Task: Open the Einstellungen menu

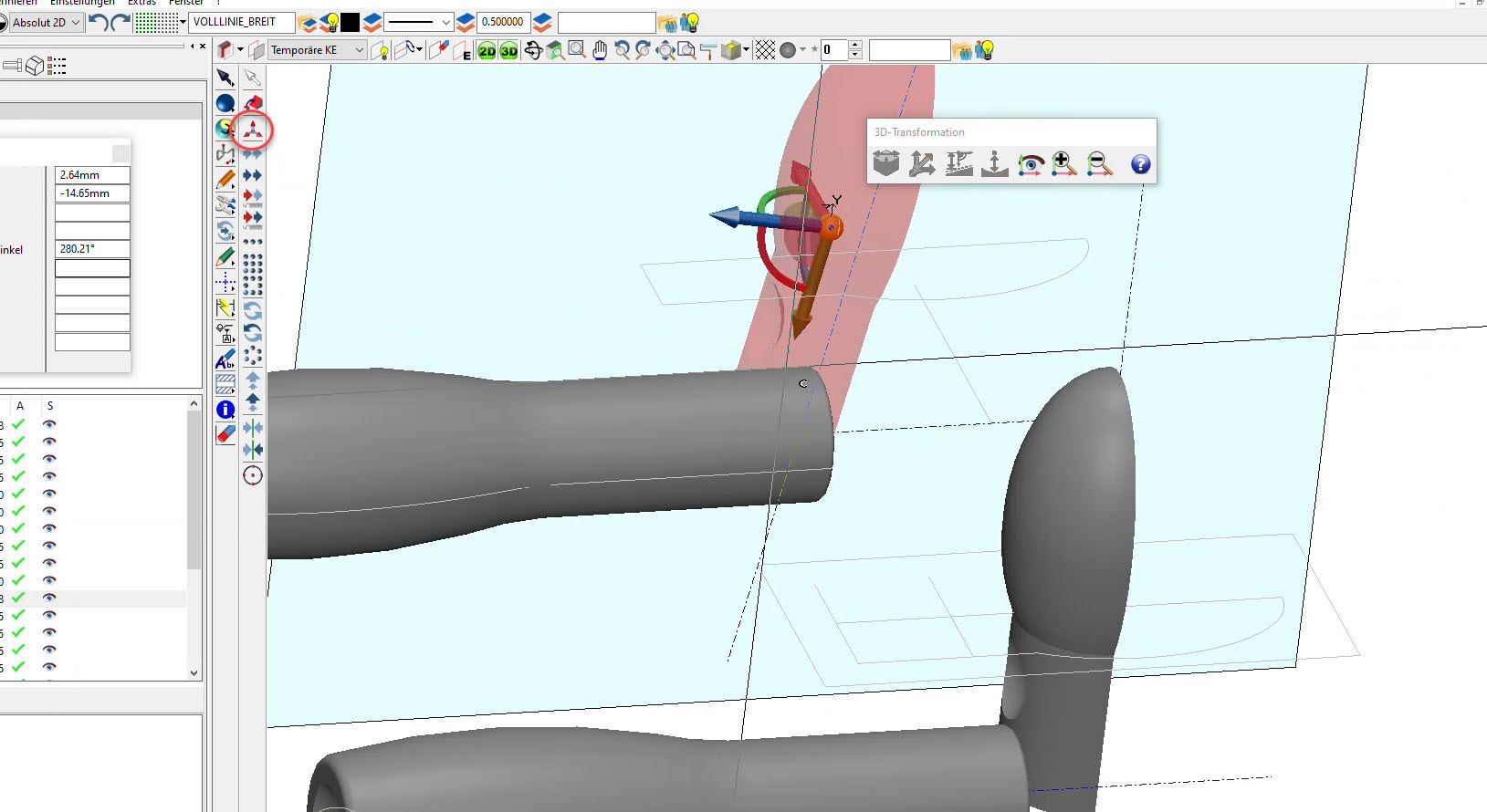Action: (x=82, y=3)
